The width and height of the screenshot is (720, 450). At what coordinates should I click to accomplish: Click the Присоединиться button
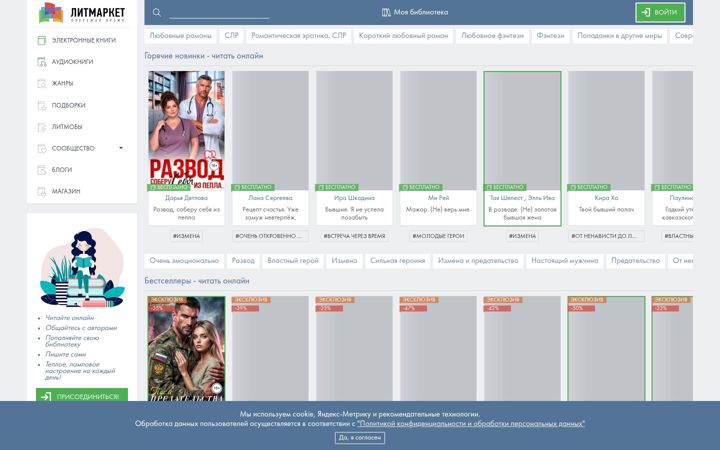[82, 395]
